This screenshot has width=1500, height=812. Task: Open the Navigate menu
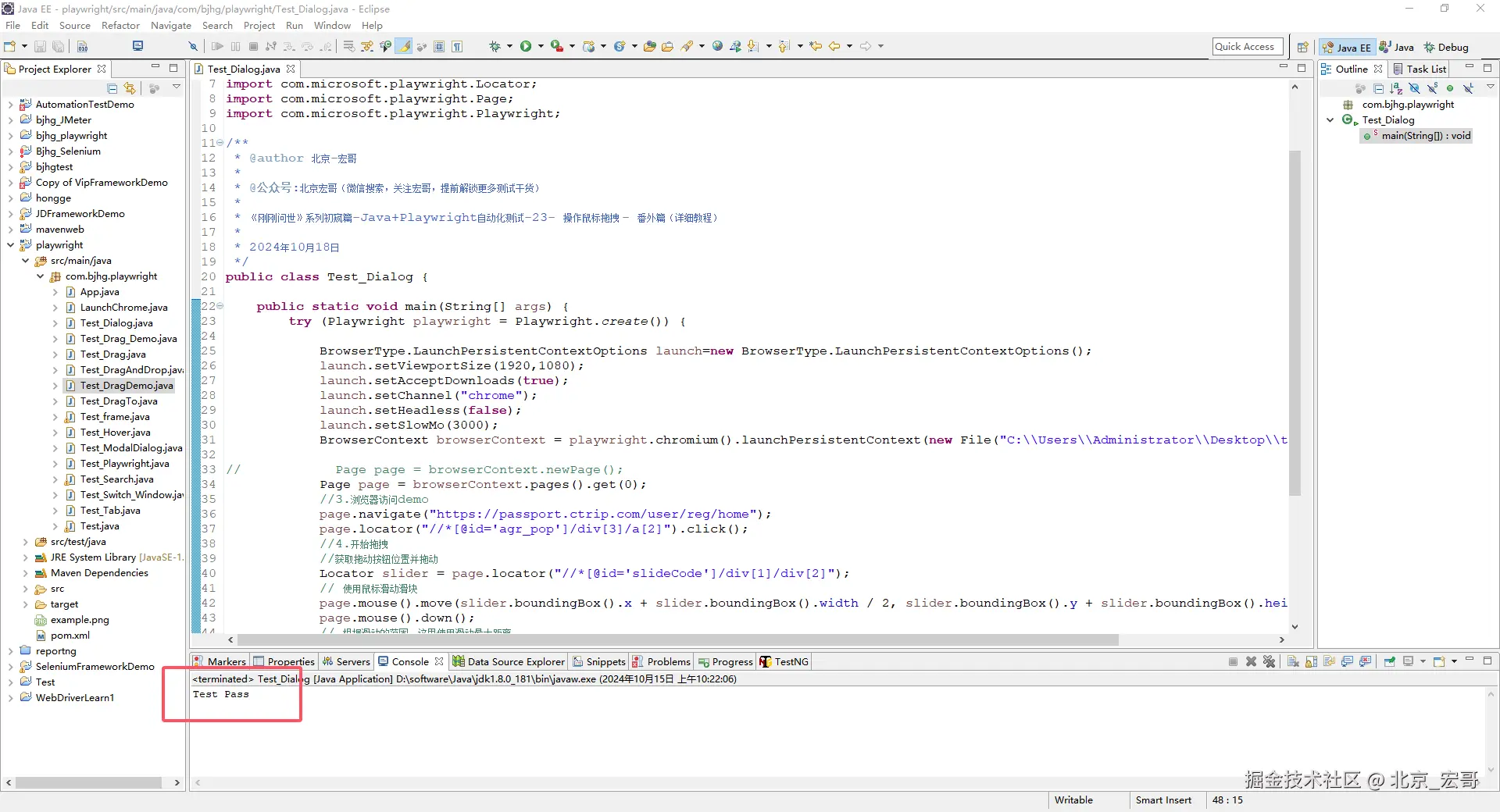tap(170, 25)
